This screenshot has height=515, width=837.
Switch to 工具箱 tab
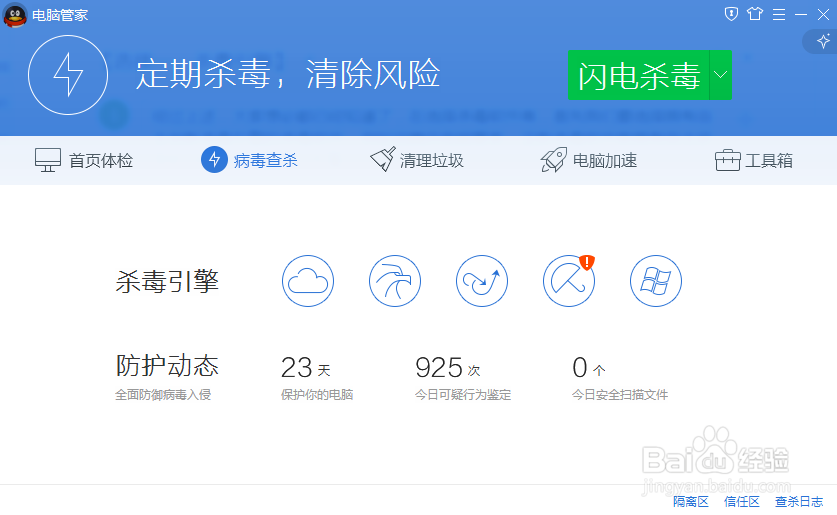pos(754,160)
